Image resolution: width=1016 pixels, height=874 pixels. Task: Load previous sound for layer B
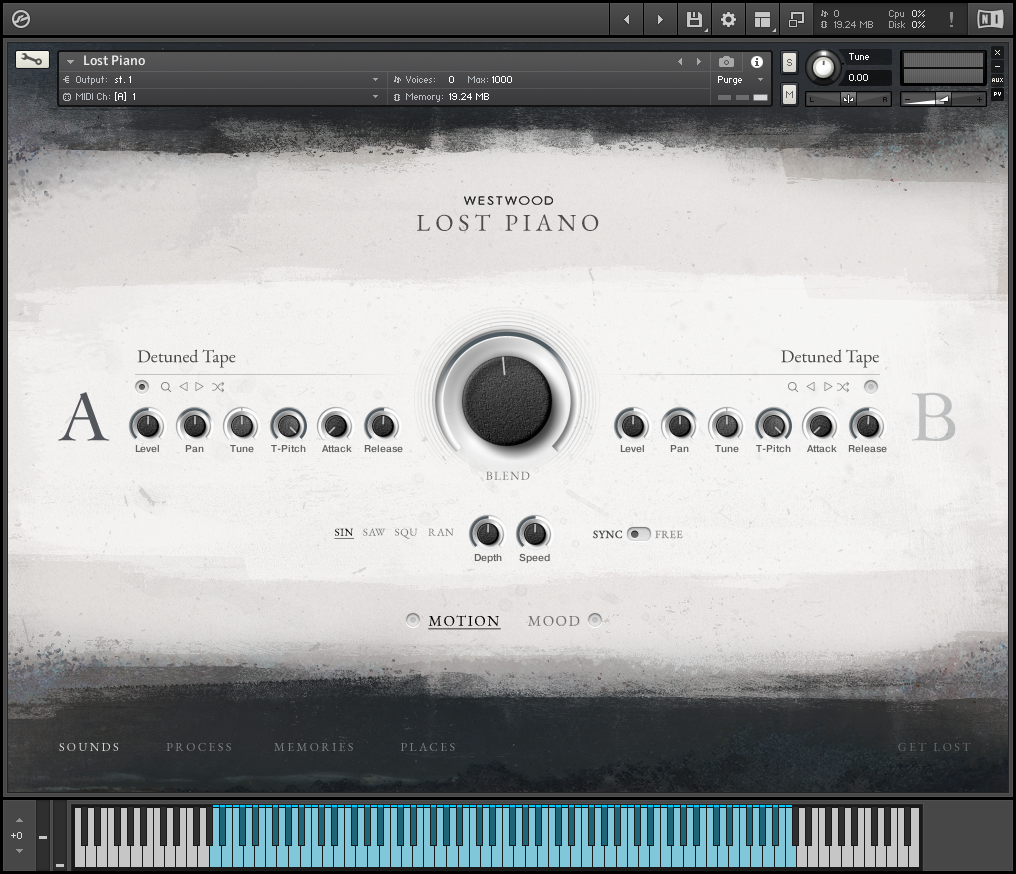tap(811, 387)
